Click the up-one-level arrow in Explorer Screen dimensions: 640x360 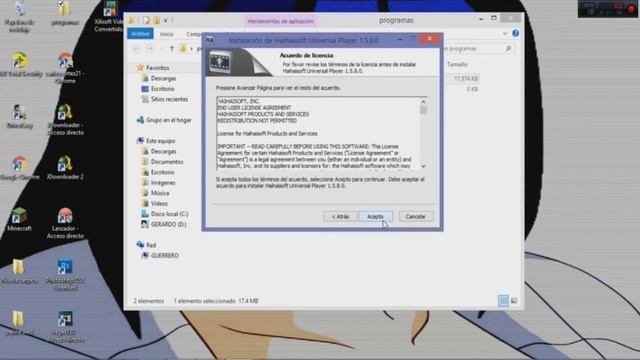172,49
